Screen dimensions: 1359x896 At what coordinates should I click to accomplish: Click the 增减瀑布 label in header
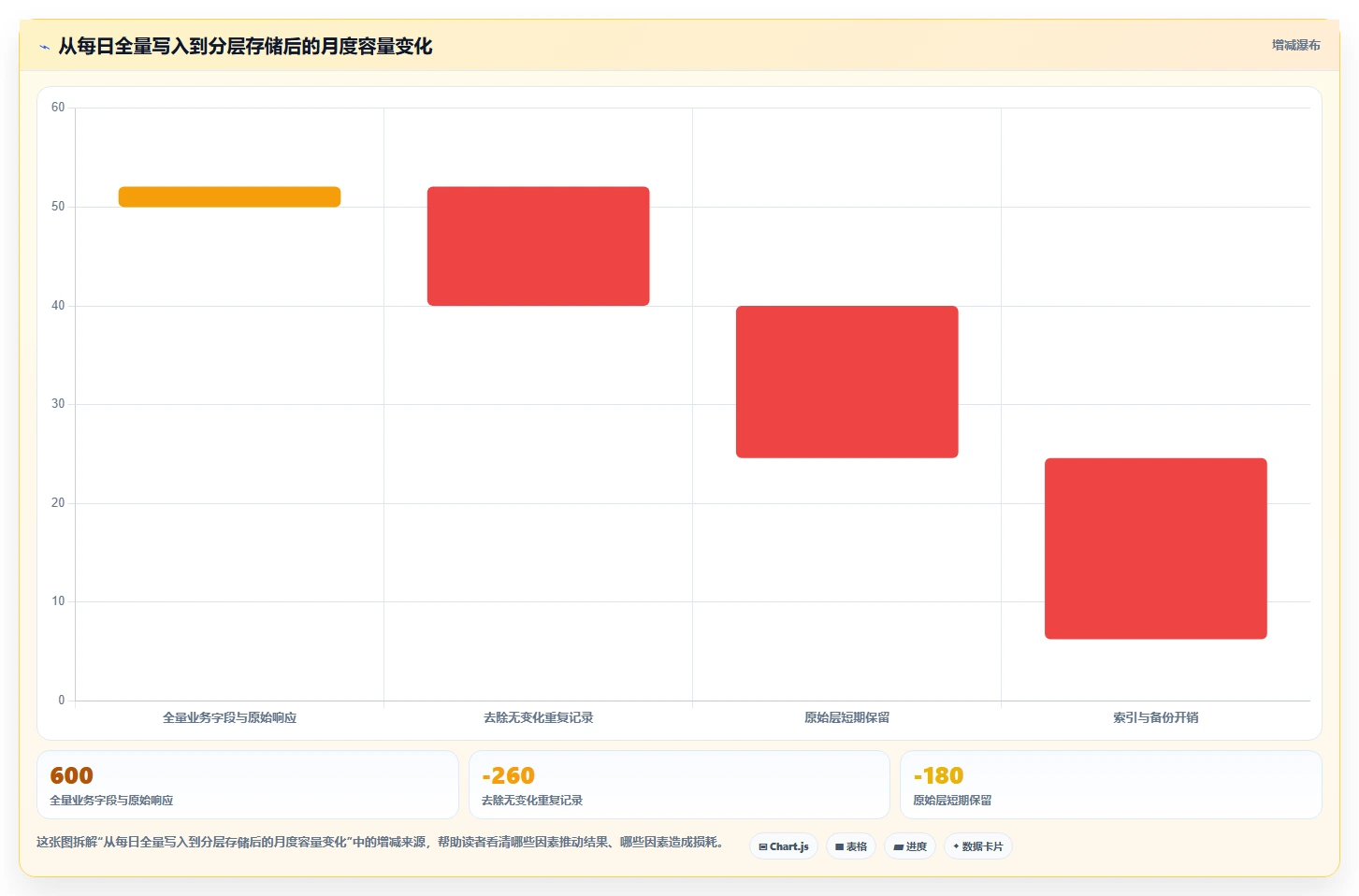pyautogui.click(x=1295, y=45)
